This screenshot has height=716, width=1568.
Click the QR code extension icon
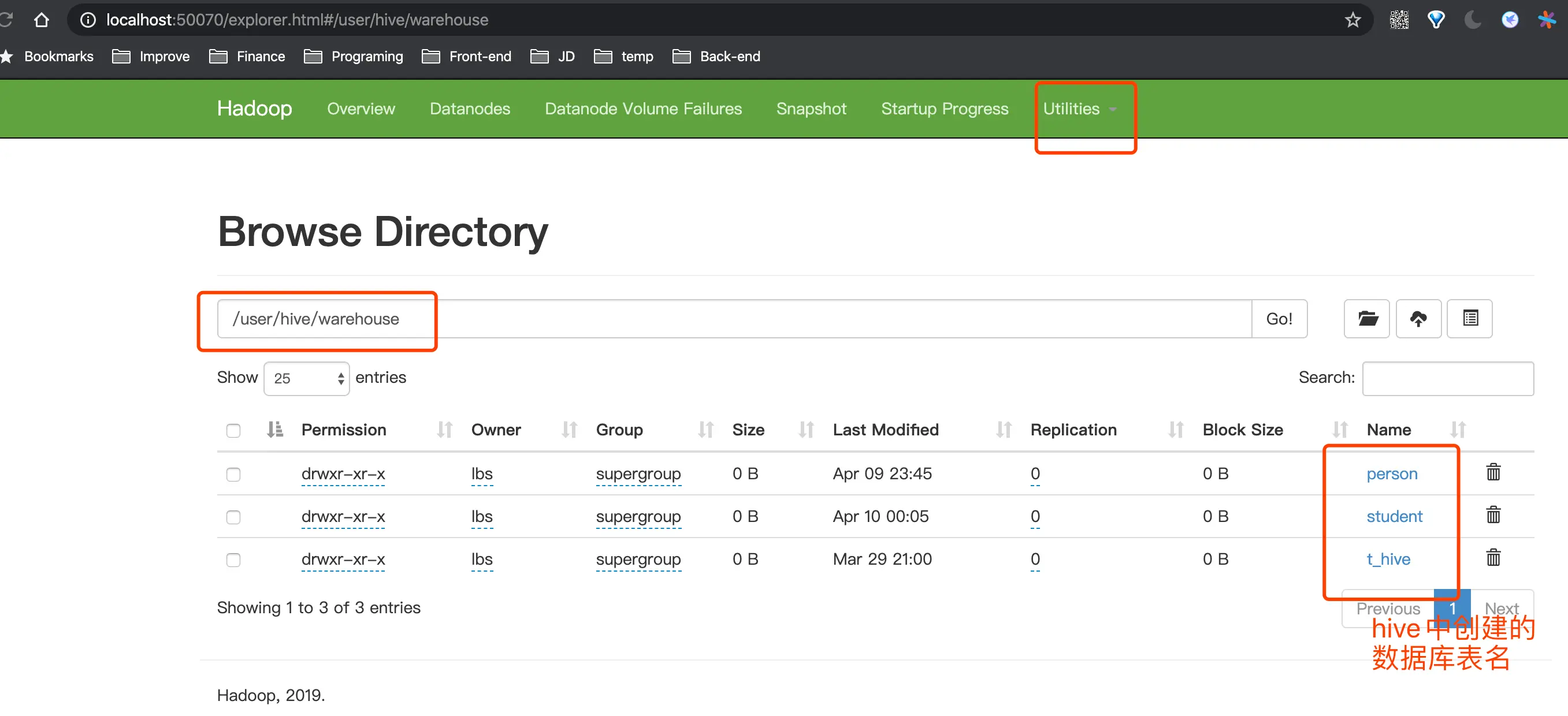[1399, 20]
